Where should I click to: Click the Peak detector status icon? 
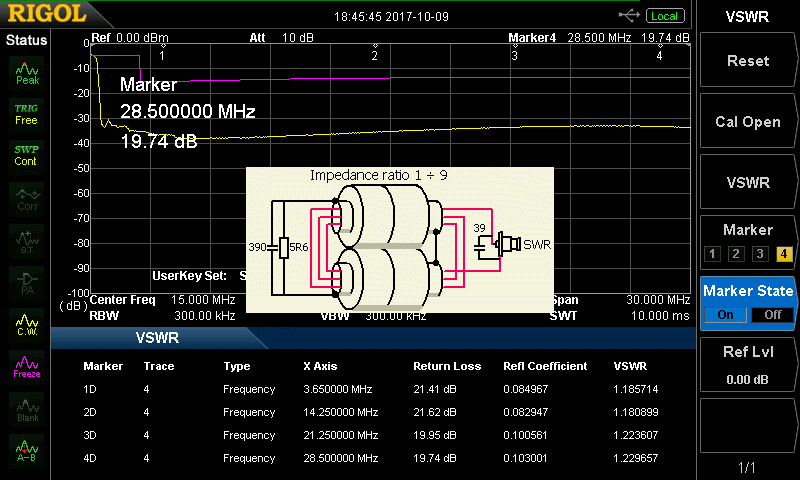tap(27, 71)
